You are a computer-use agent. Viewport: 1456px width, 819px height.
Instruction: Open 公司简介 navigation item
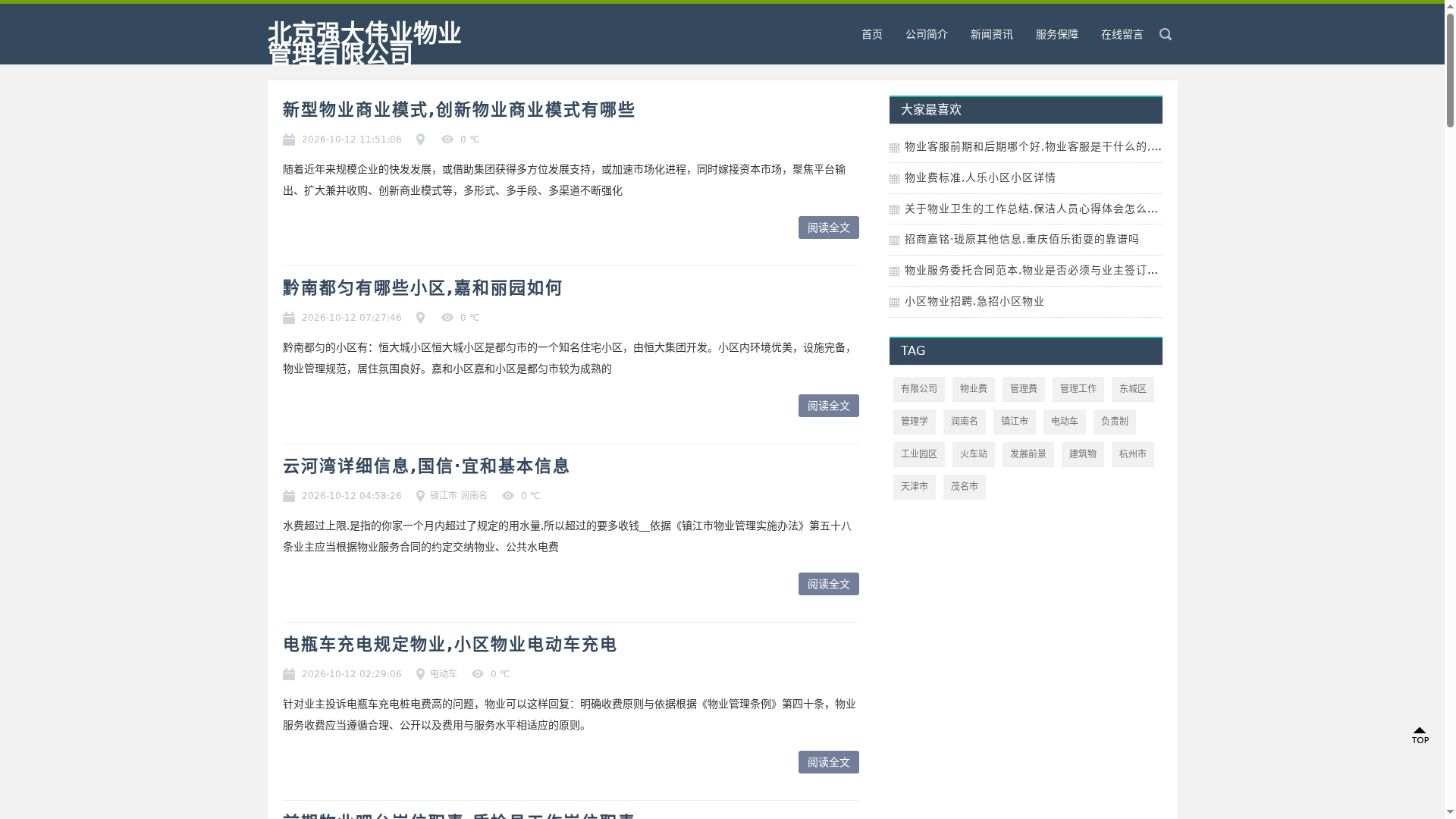(x=927, y=34)
